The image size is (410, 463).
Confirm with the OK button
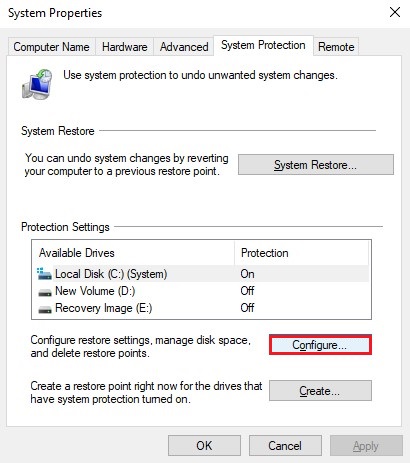point(204,446)
